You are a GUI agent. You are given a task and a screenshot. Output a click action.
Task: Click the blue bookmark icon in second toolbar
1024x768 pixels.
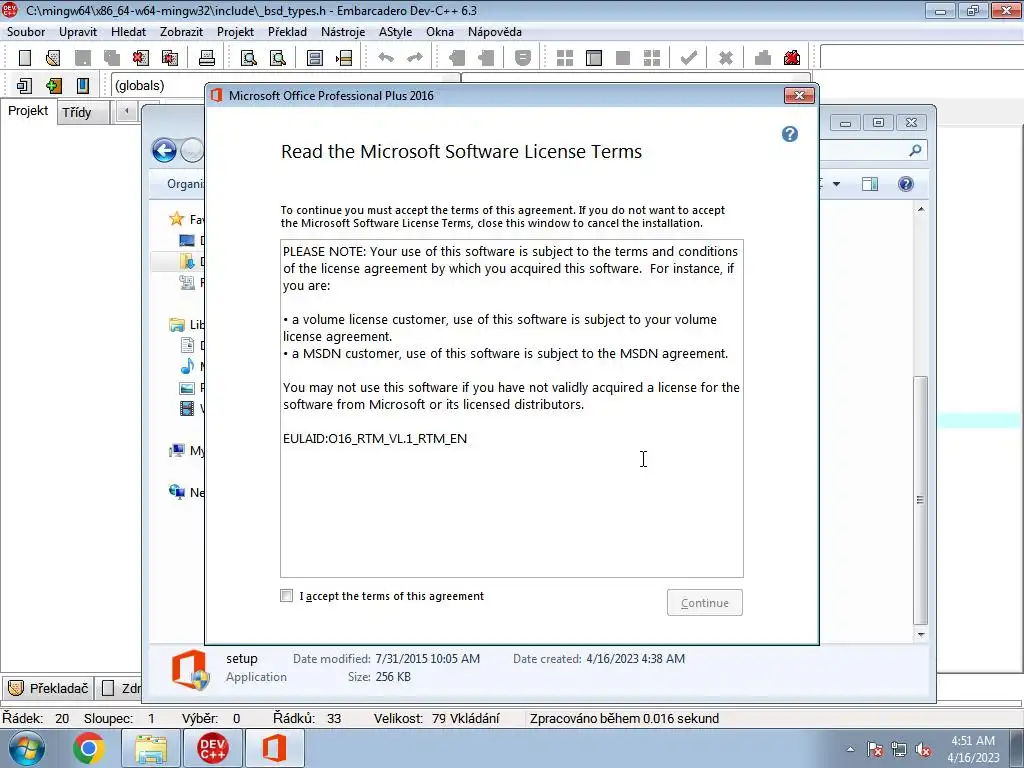(x=83, y=86)
